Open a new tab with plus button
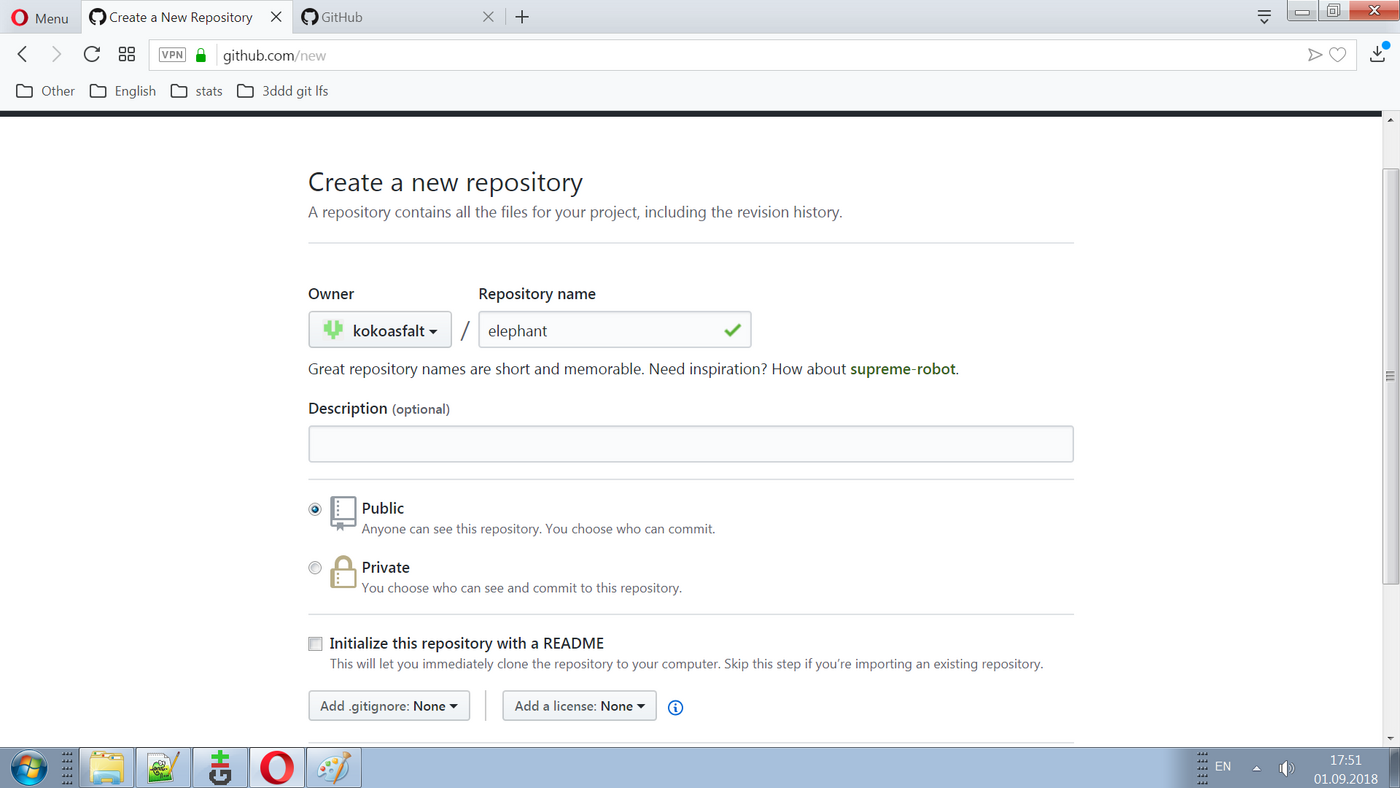This screenshot has height=788, width=1400. (x=522, y=17)
